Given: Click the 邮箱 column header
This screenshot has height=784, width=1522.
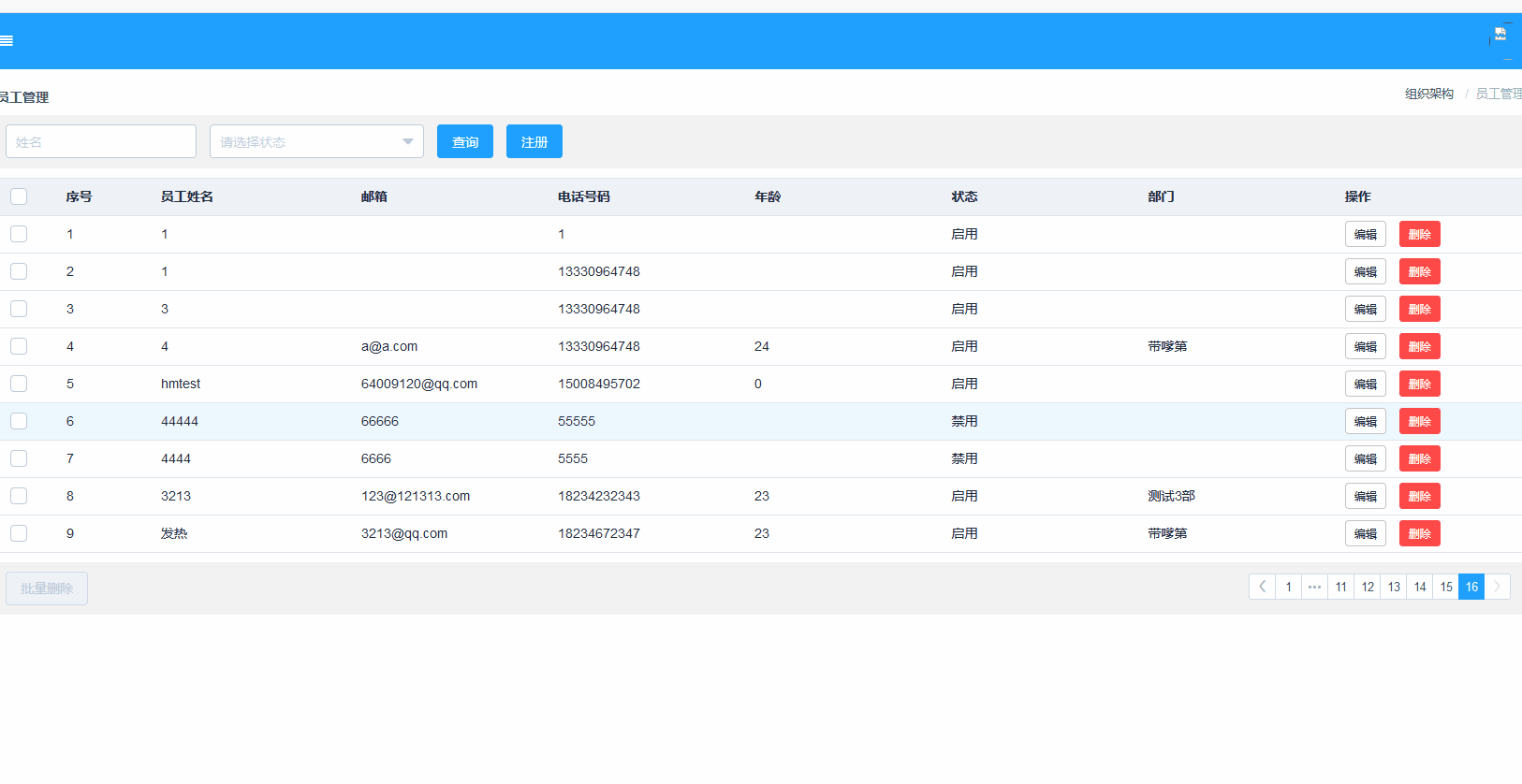Looking at the screenshot, I should coord(374,196).
